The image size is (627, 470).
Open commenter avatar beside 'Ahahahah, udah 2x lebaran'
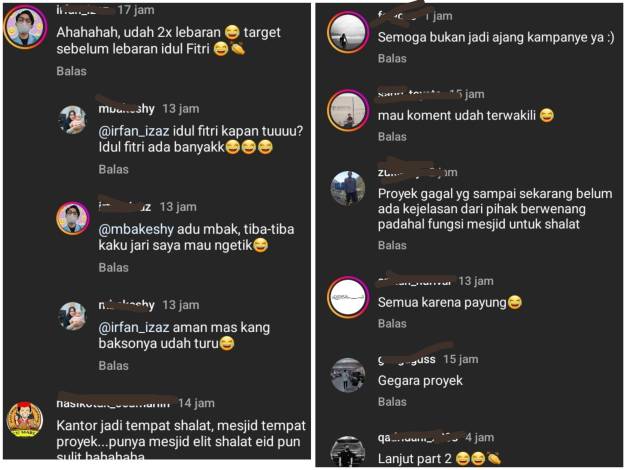point(25,28)
